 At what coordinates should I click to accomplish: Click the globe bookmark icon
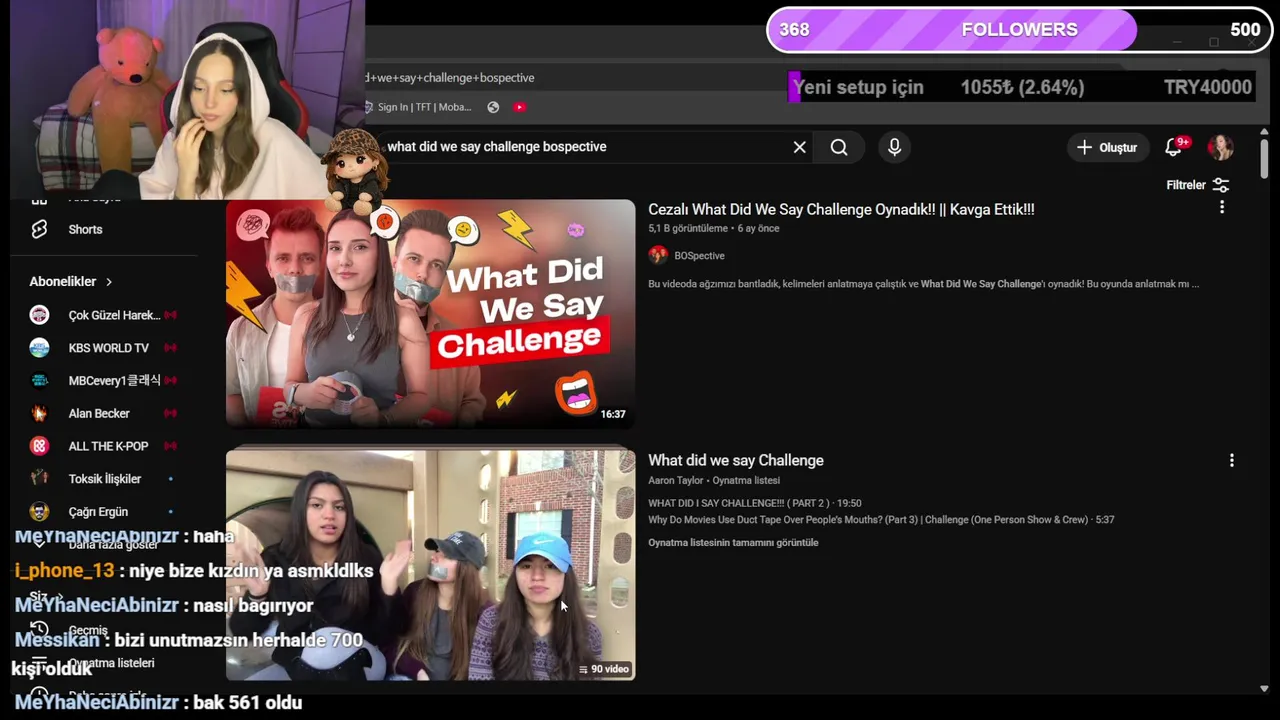(493, 107)
